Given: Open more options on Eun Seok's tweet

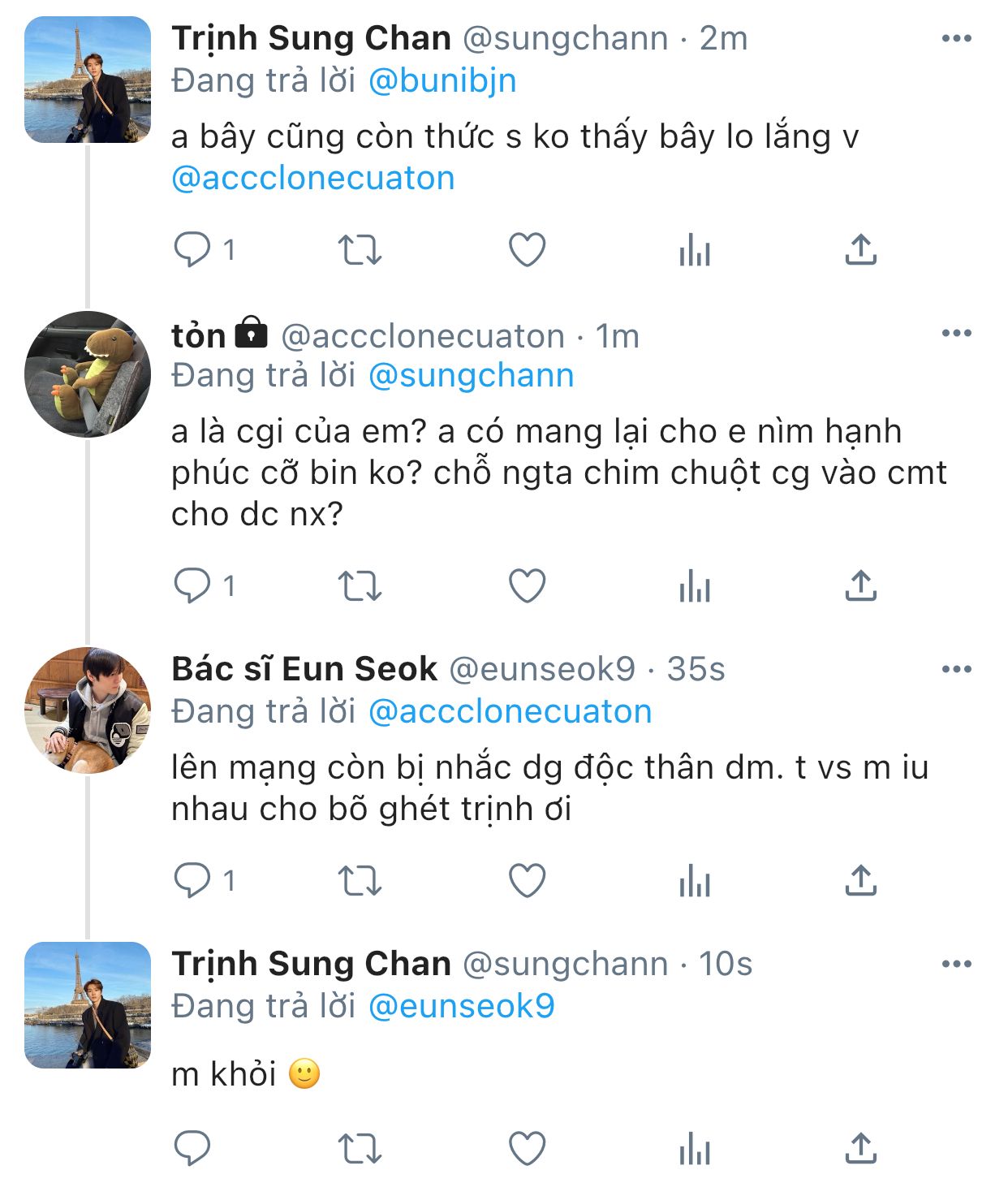Looking at the screenshot, I should 956,669.
